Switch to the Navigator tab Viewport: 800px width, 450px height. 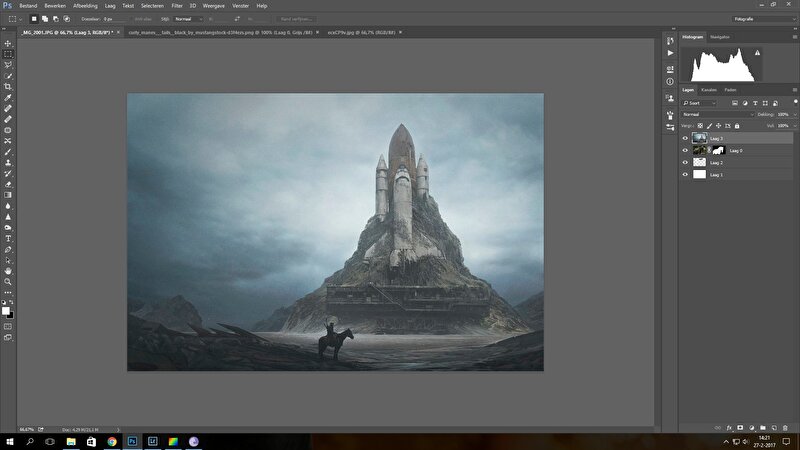pyautogui.click(x=720, y=37)
